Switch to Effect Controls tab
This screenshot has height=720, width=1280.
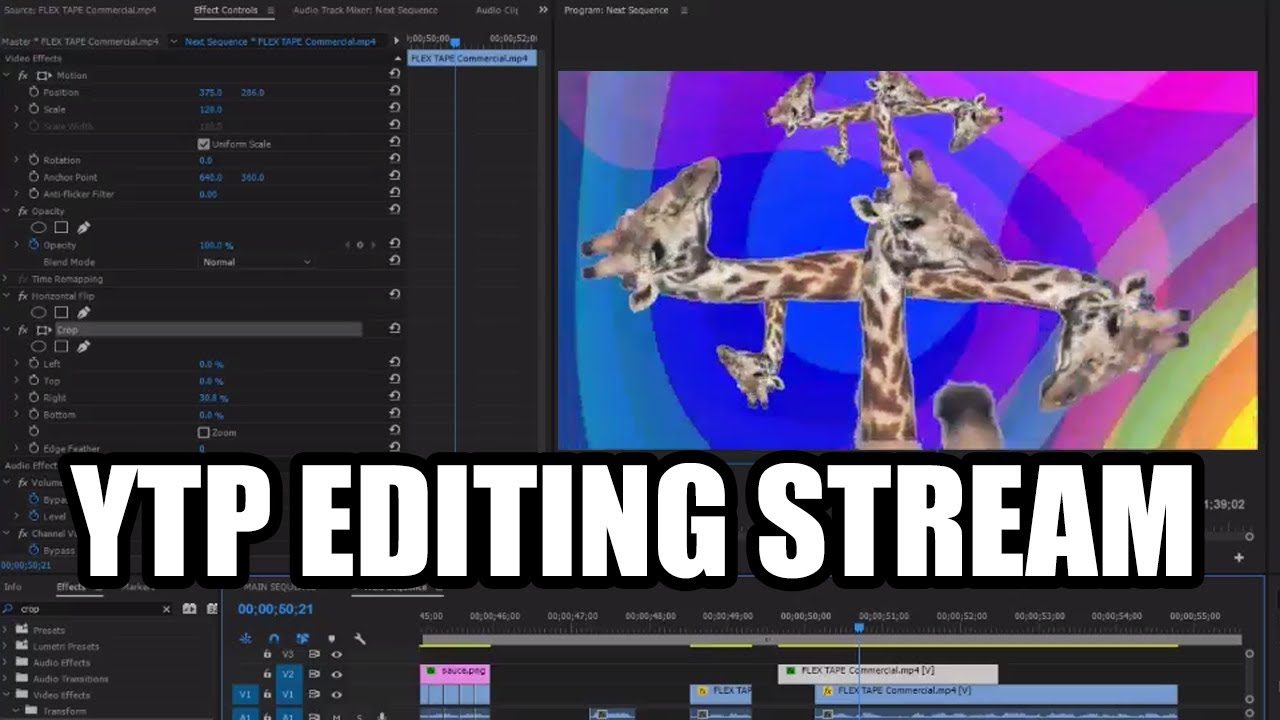pyautogui.click(x=226, y=10)
